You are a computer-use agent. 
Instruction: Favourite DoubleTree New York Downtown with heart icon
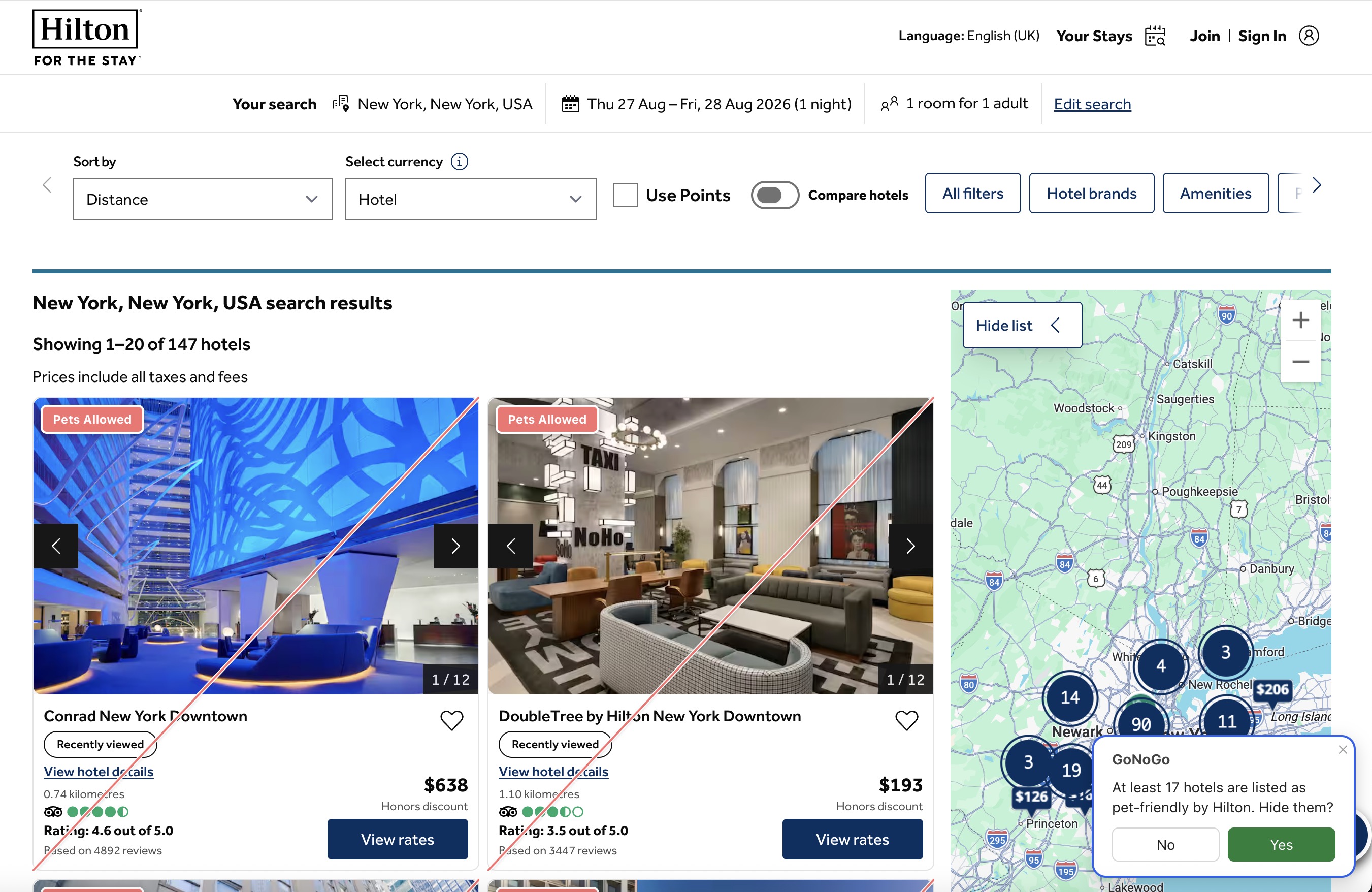[x=906, y=720]
